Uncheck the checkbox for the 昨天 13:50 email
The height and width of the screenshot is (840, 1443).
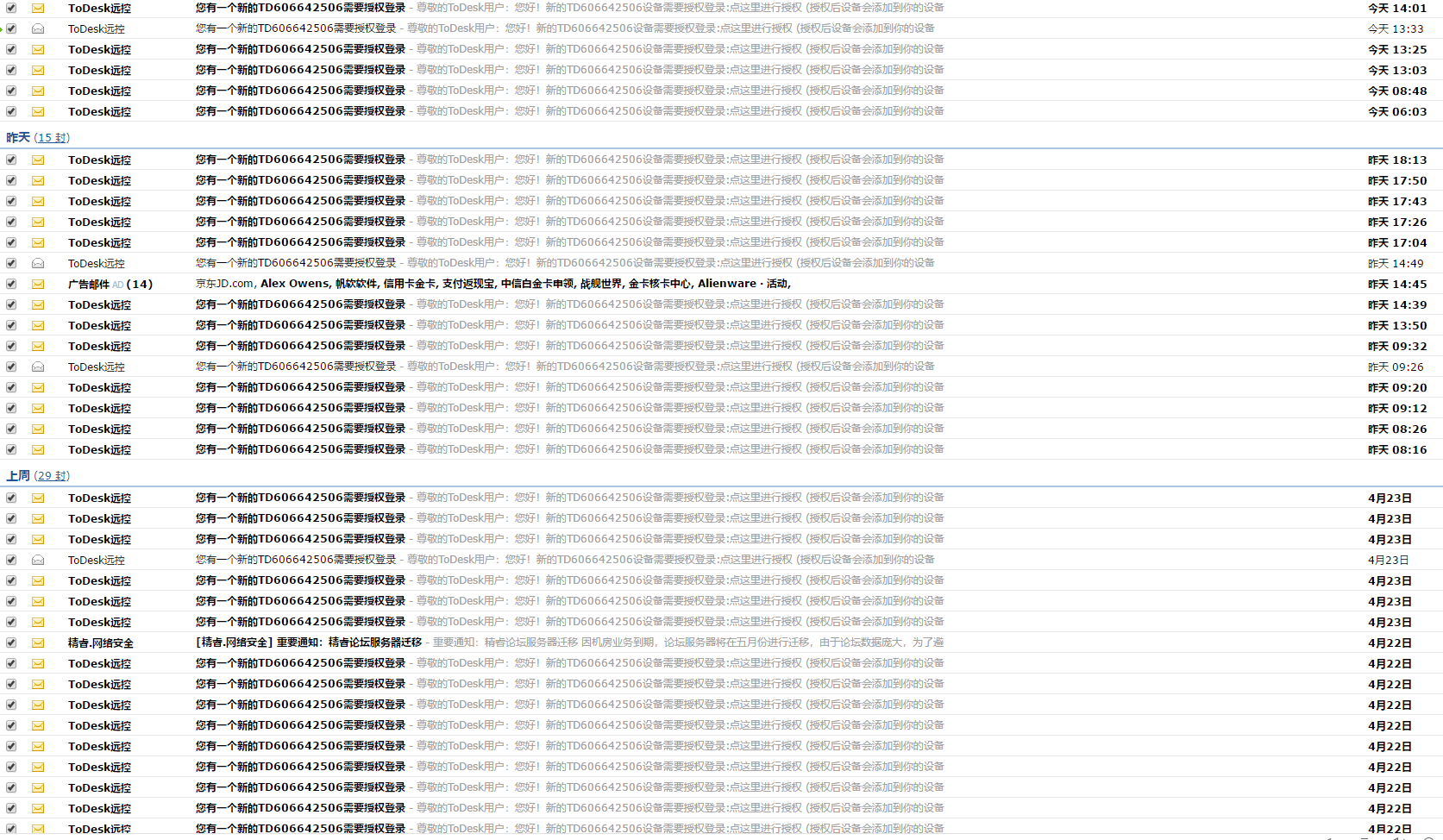pos(11,325)
